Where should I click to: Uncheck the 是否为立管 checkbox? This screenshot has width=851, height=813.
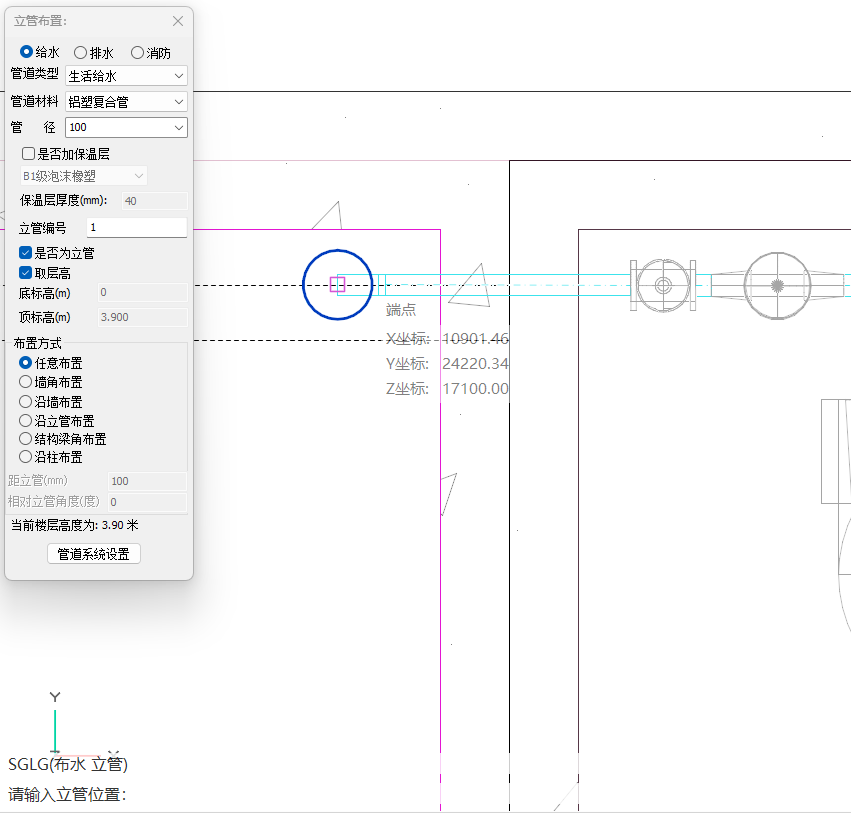point(27,254)
